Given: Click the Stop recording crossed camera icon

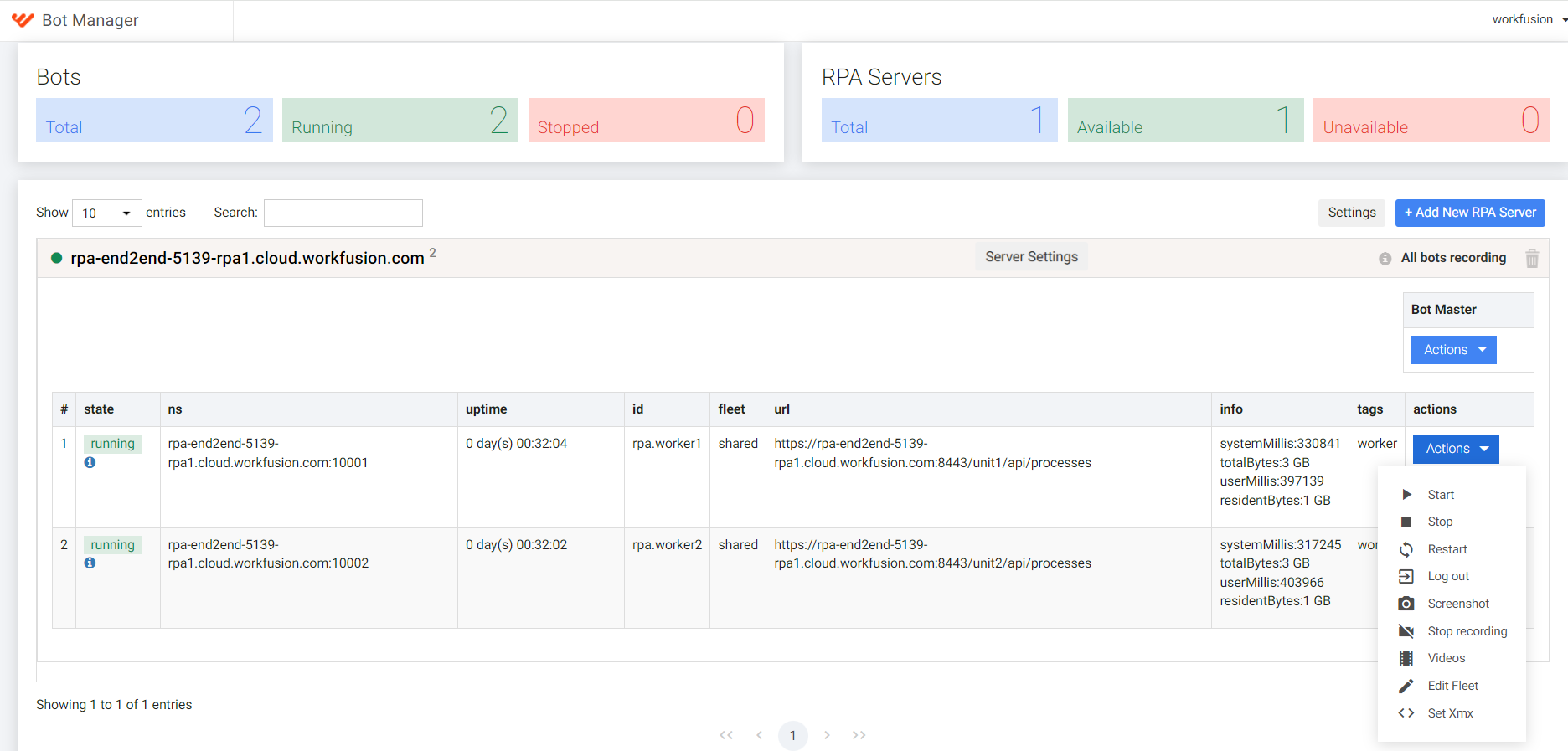Looking at the screenshot, I should pyautogui.click(x=1406, y=631).
